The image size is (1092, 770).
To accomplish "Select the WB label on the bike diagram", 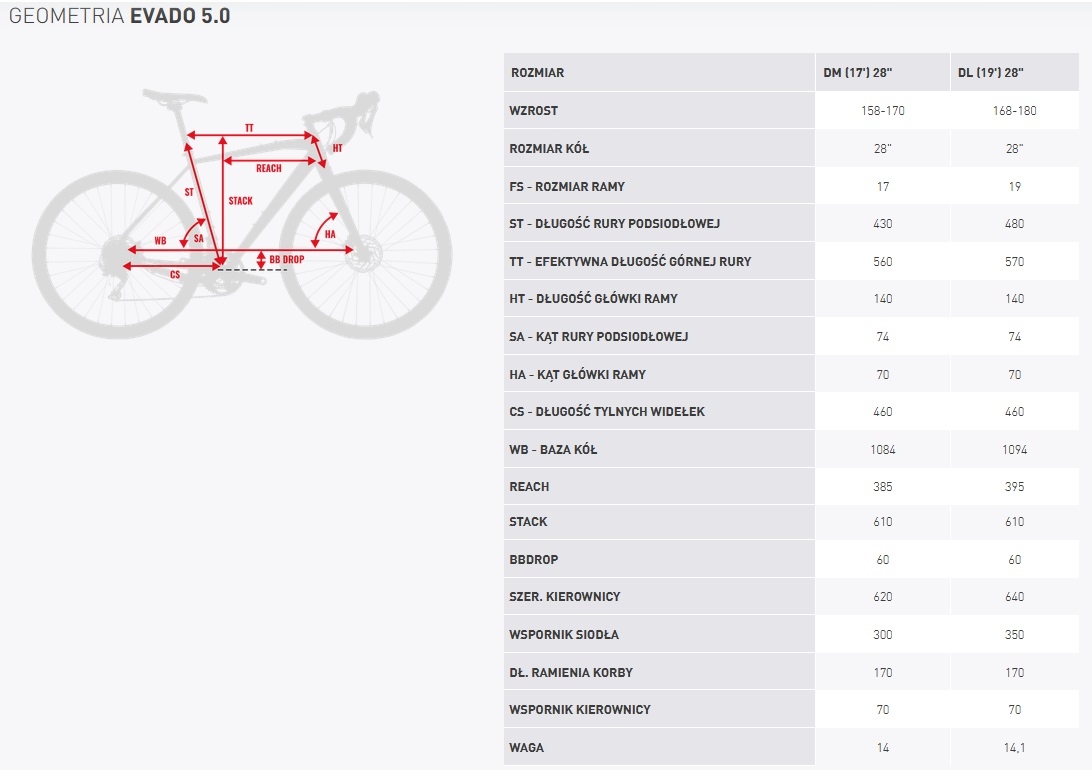I will coord(160,241).
